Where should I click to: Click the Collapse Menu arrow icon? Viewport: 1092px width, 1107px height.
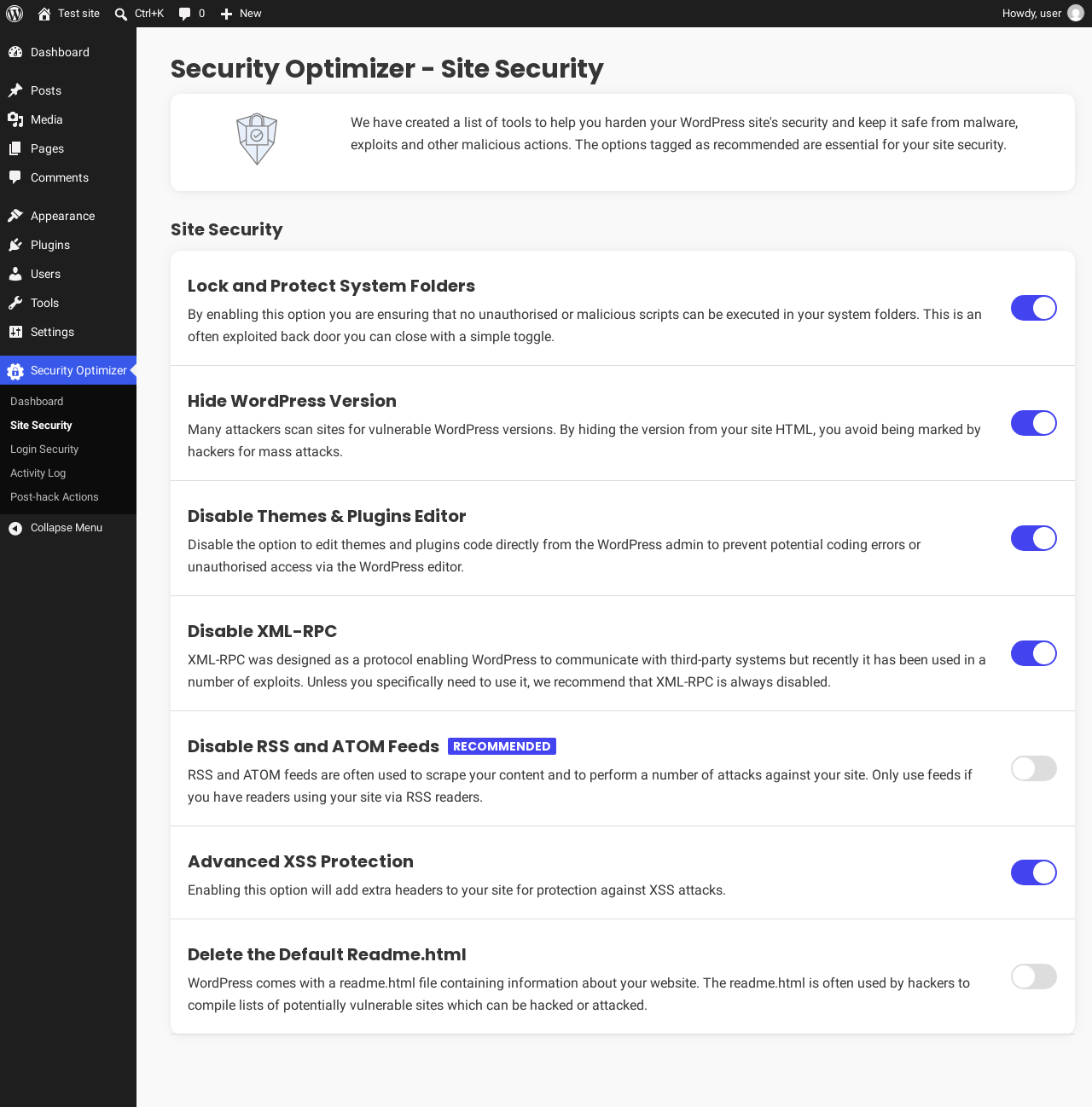(15, 528)
